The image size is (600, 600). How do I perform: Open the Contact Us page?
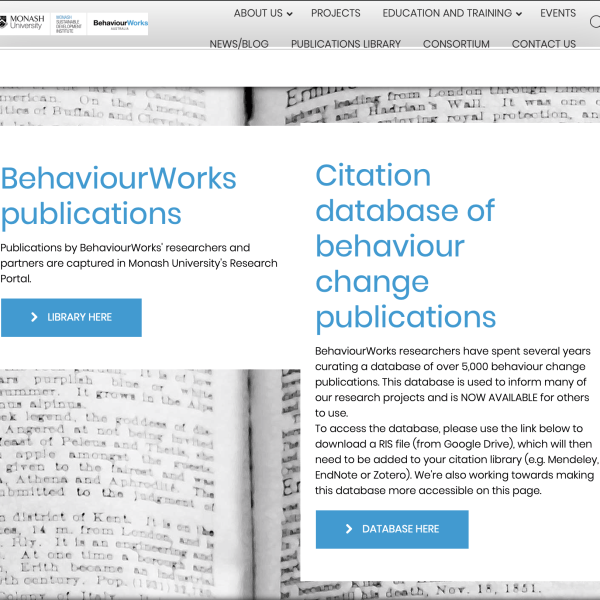point(544,44)
